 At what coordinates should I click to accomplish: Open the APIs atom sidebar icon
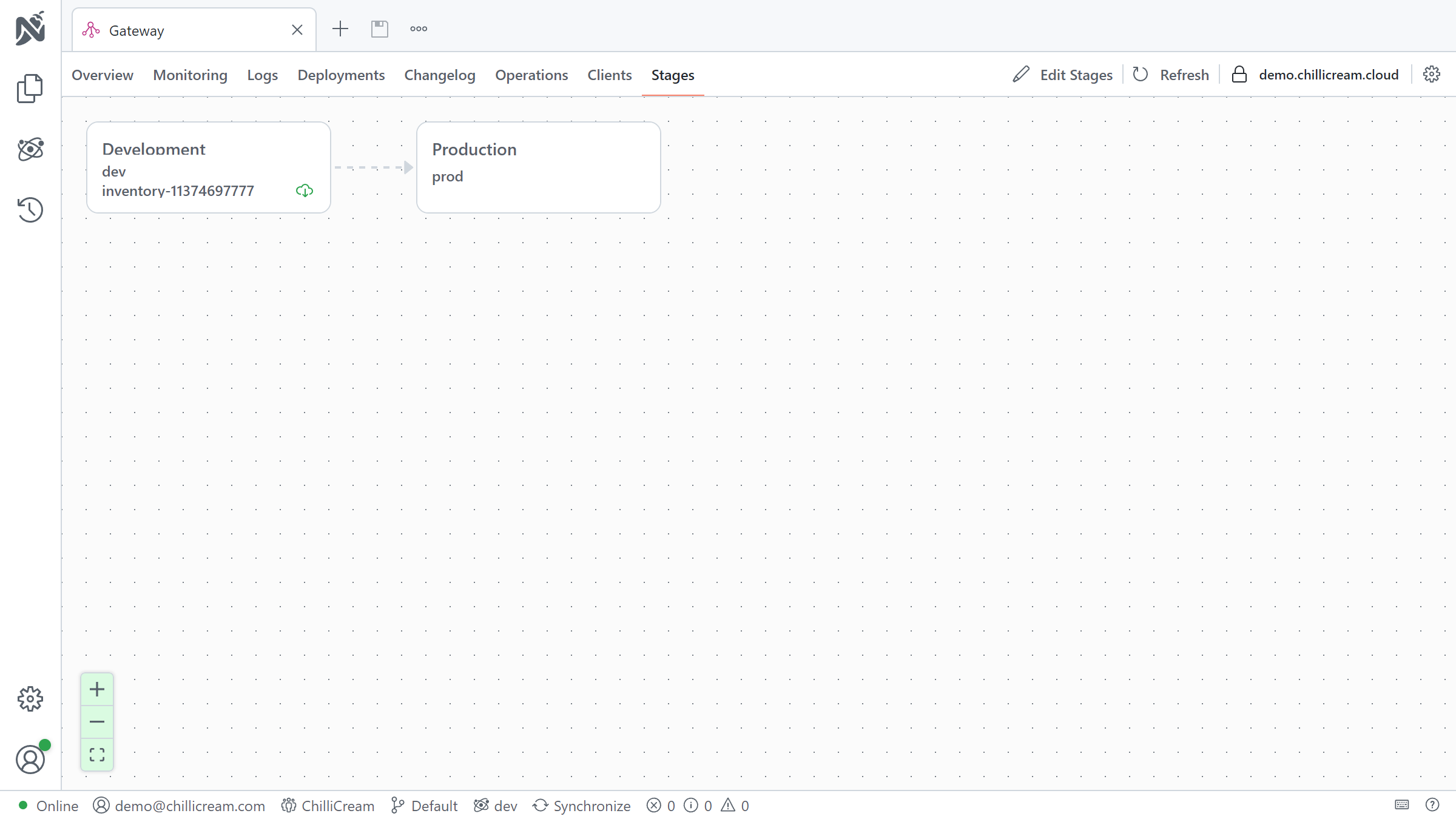[30, 149]
